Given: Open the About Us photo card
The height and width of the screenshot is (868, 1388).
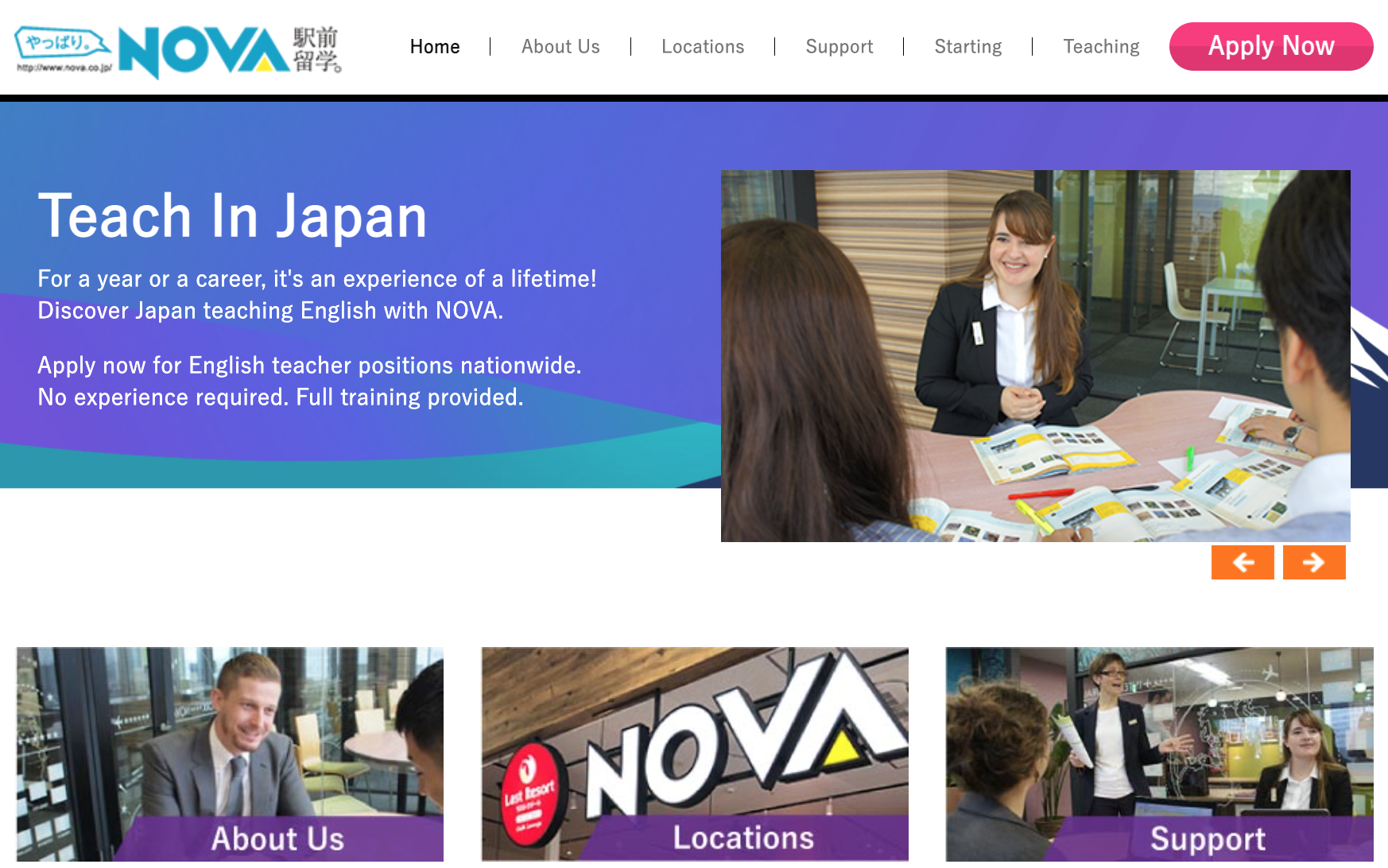Looking at the screenshot, I should coord(230,754).
